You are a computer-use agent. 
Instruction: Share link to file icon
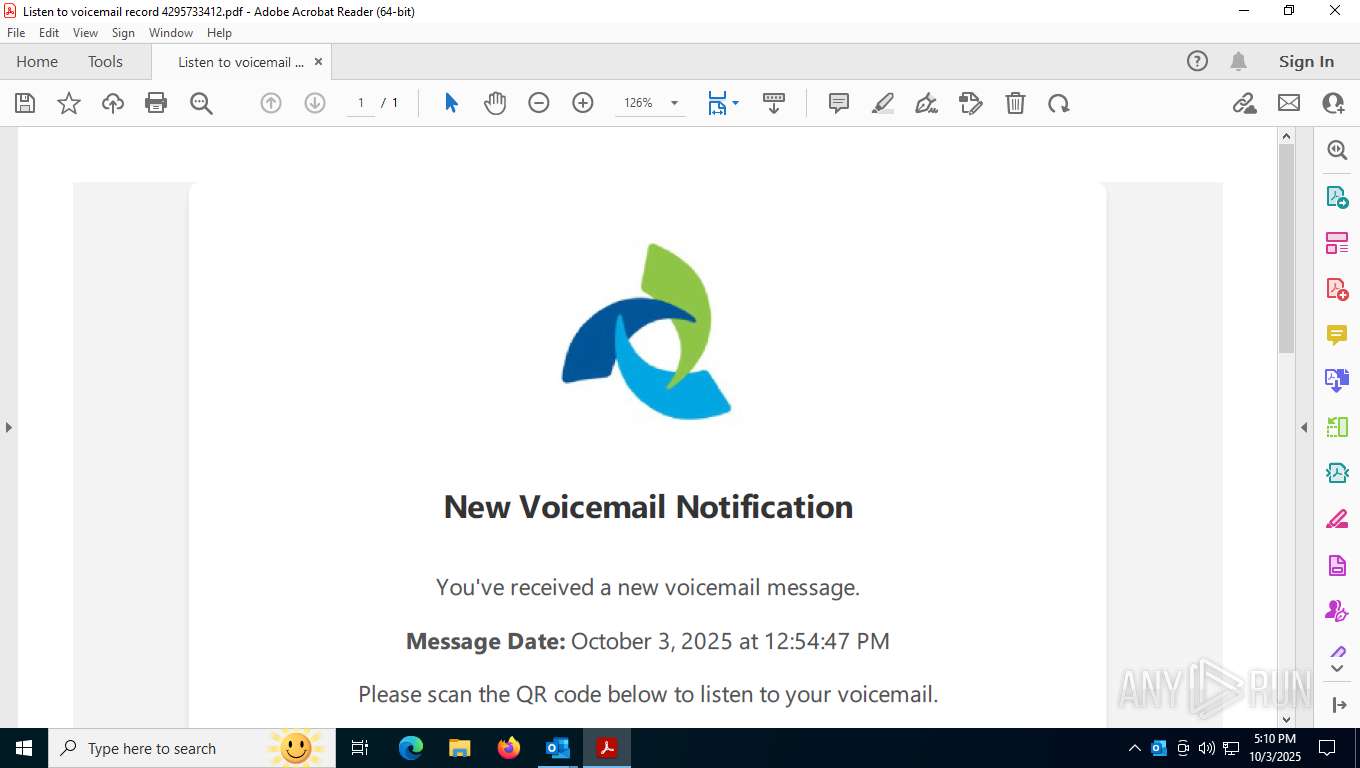pyautogui.click(x=1244, y=103)
